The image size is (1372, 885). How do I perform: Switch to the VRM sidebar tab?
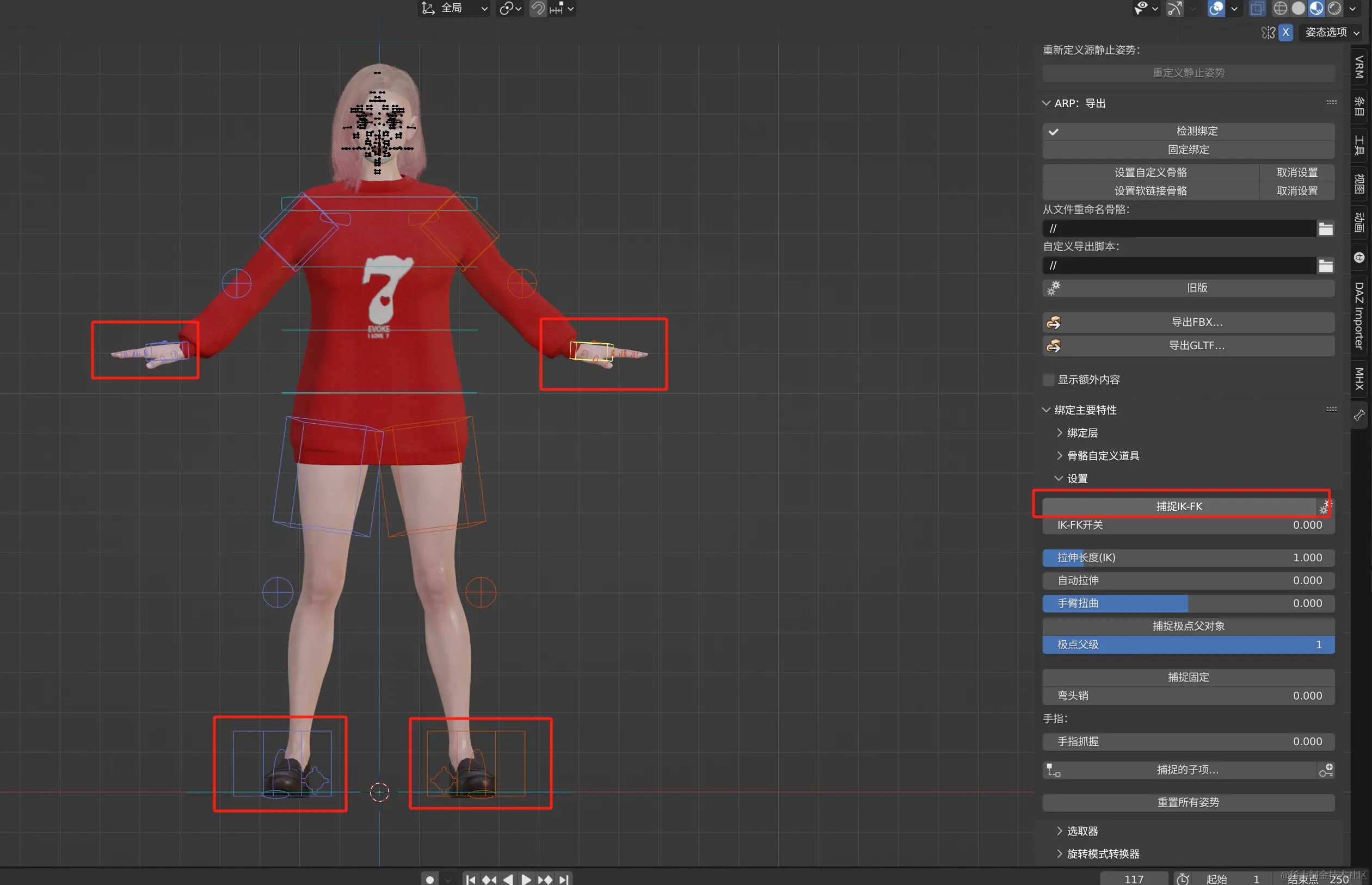point(1359,67)
